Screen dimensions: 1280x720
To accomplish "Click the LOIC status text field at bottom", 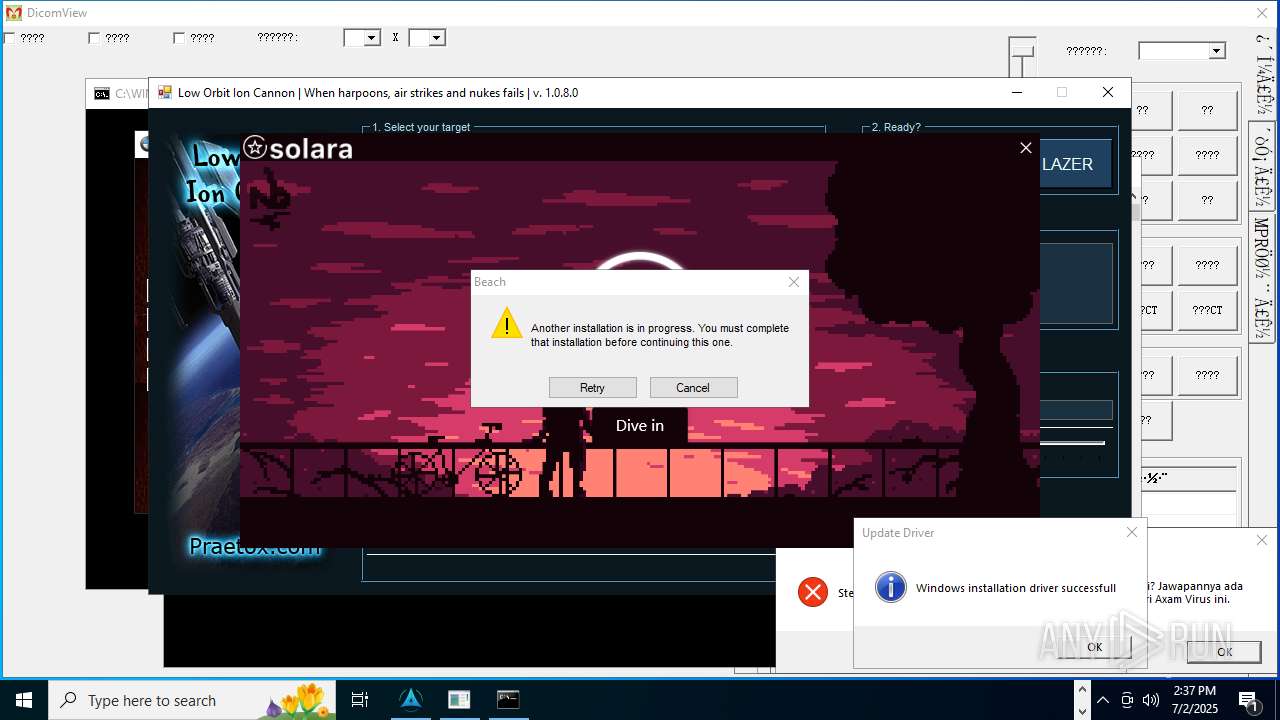I will [570, 567].
